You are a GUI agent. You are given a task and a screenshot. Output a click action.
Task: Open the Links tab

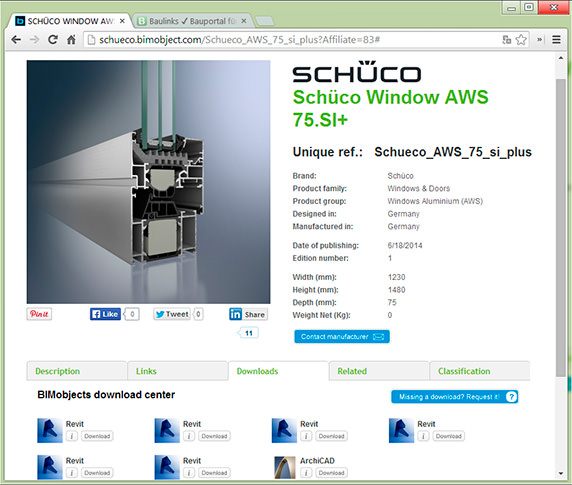[x=178, y=371]
